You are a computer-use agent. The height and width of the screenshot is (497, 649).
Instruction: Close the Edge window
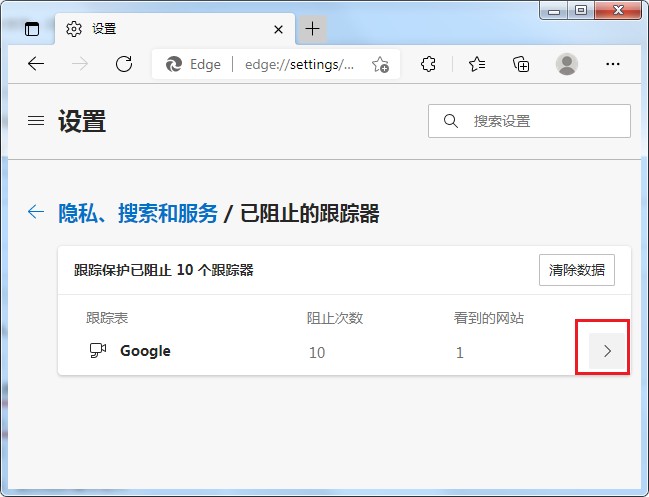click(618, 10)
